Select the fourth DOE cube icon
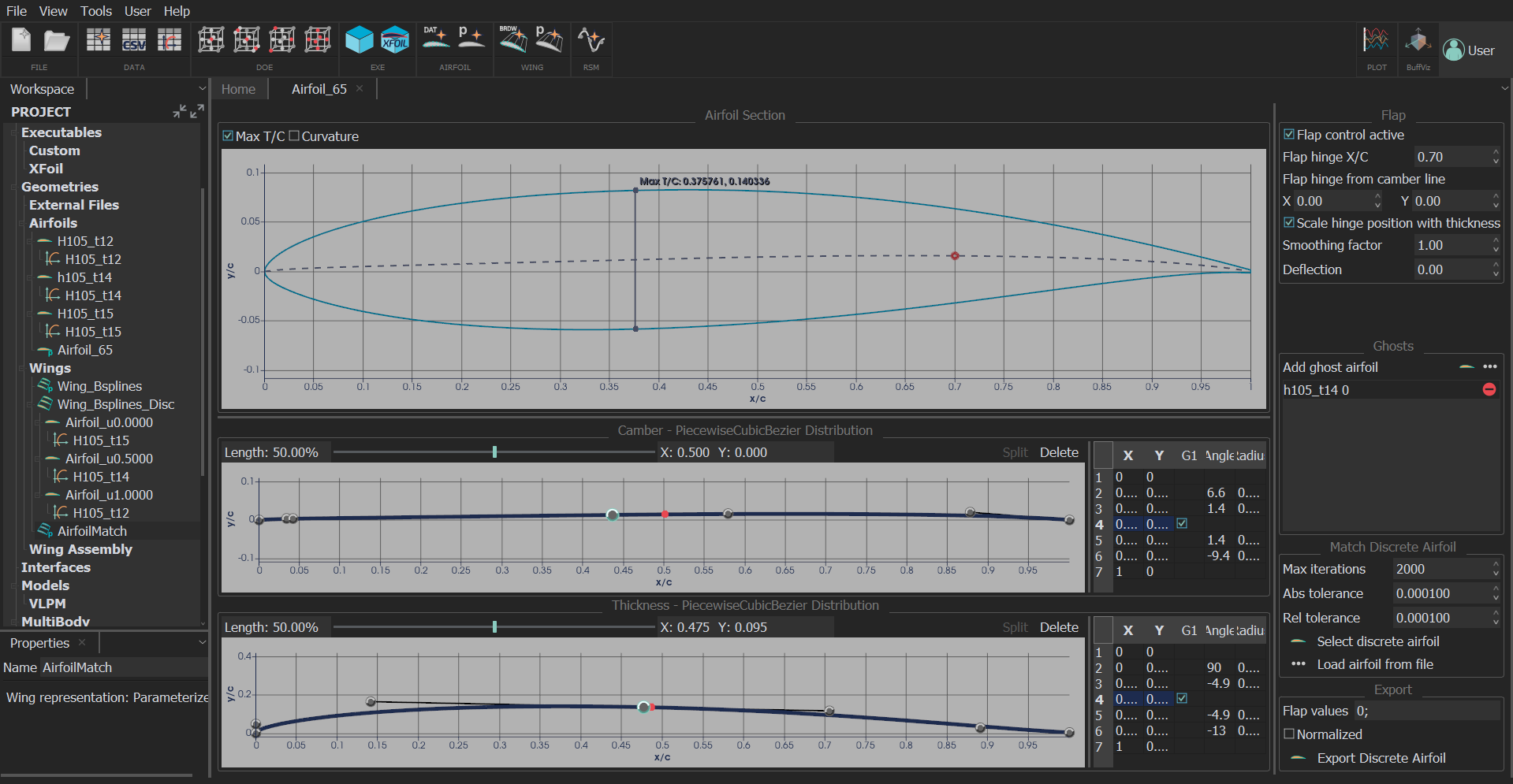This screenshot has width=1513, height=784. [x=318, y=39]
